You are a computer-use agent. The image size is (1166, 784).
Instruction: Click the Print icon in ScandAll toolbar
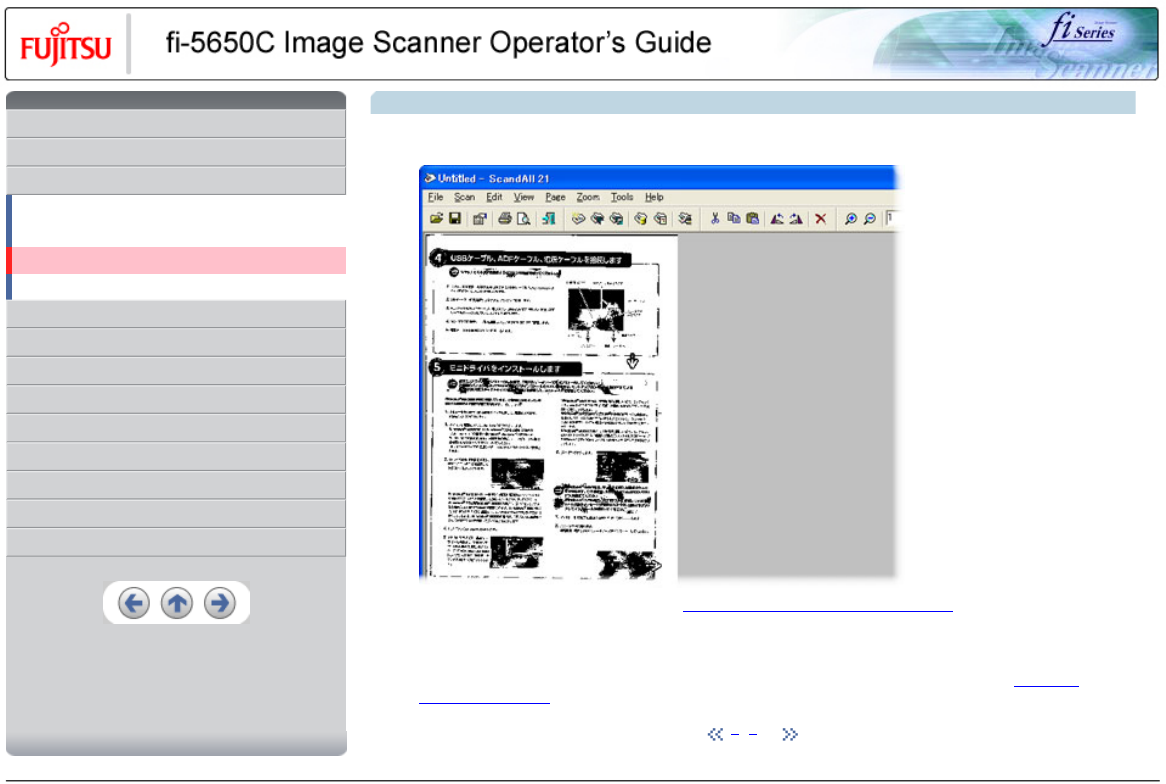tap(505, 219)
